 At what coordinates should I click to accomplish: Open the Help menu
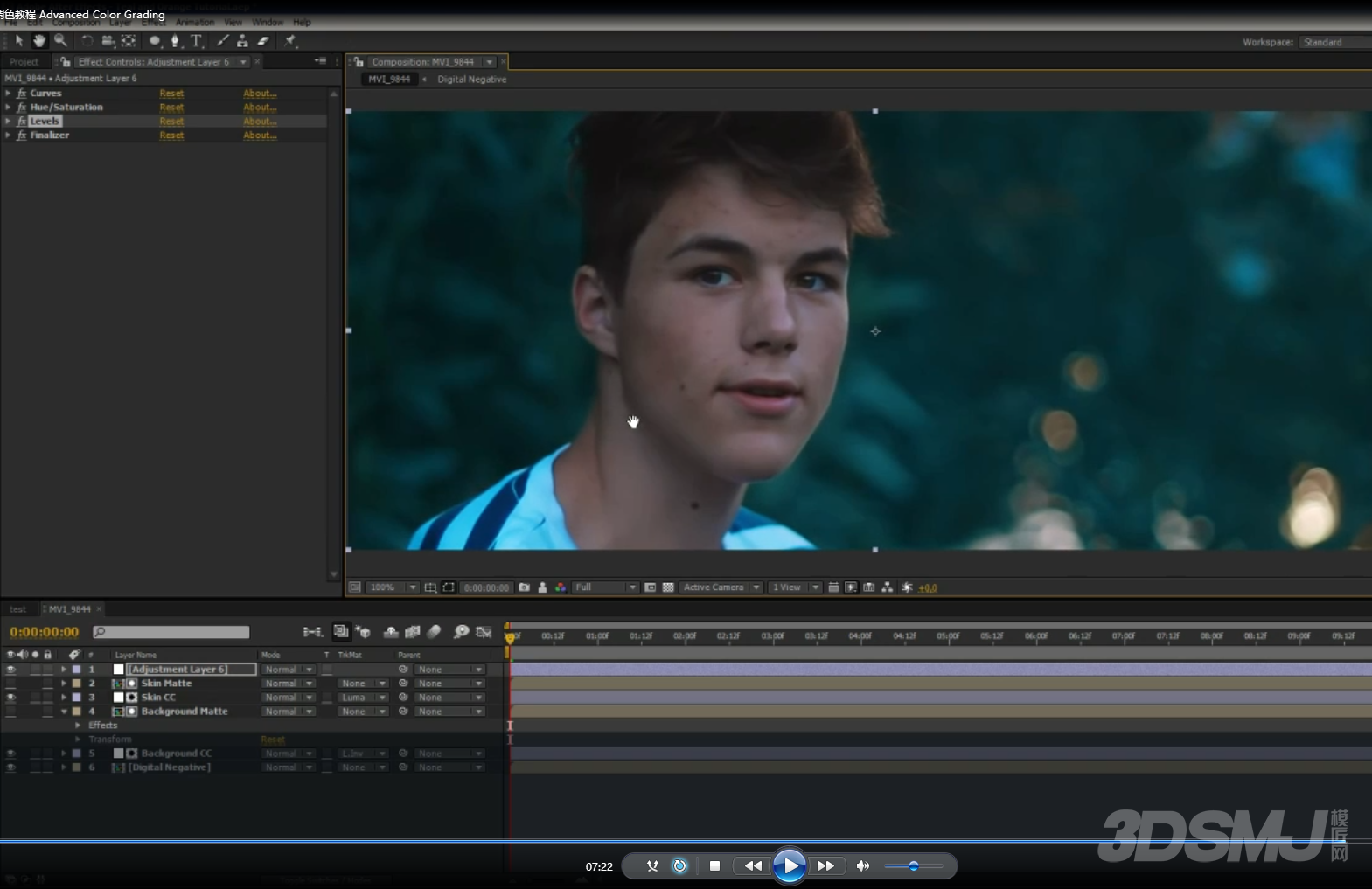coord(302,23)
